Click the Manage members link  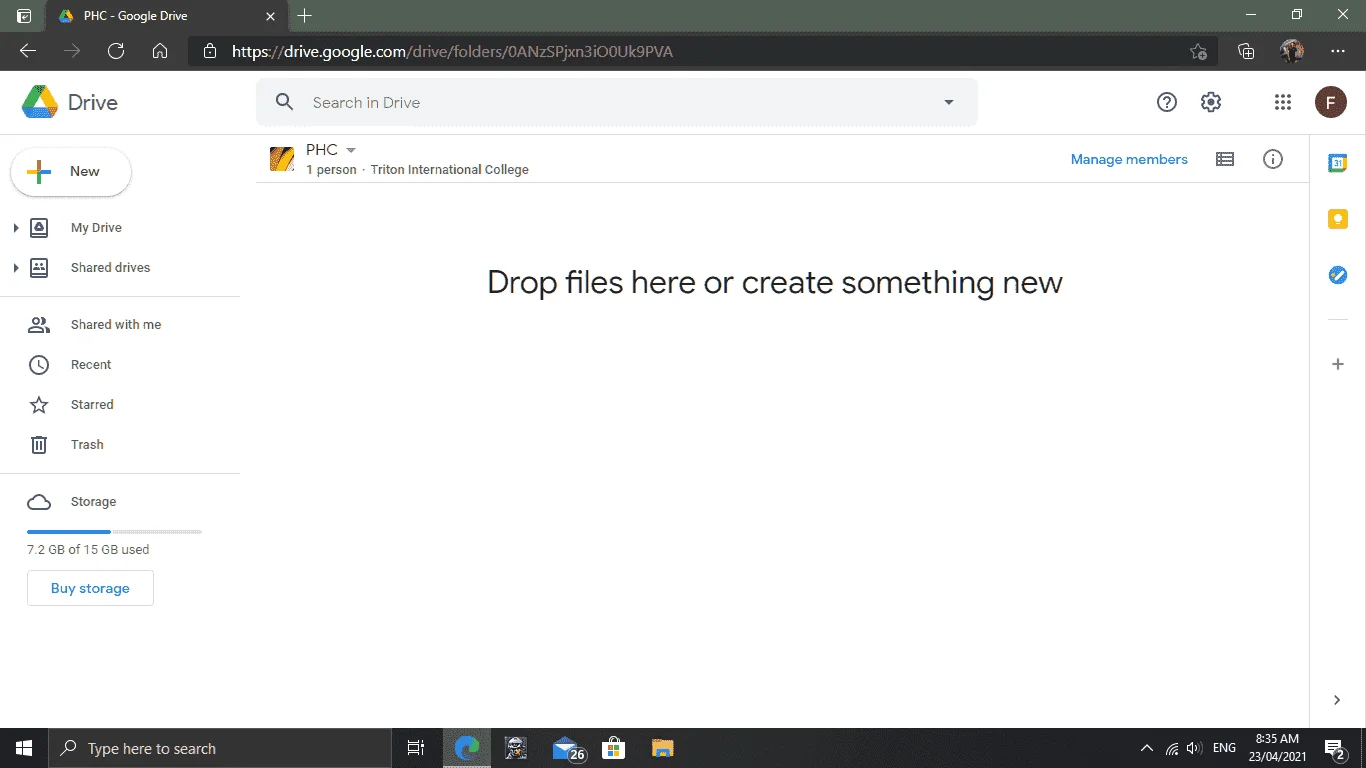pos(1129,159)
